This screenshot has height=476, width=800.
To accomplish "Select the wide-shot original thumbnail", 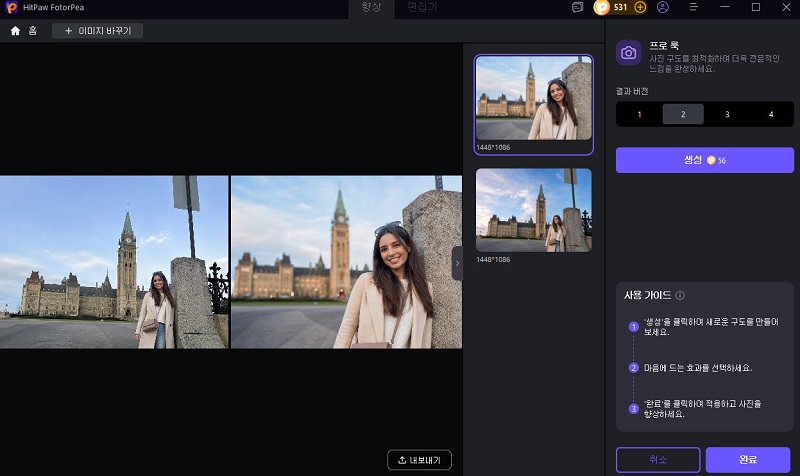I will click(x=534, y=210).
